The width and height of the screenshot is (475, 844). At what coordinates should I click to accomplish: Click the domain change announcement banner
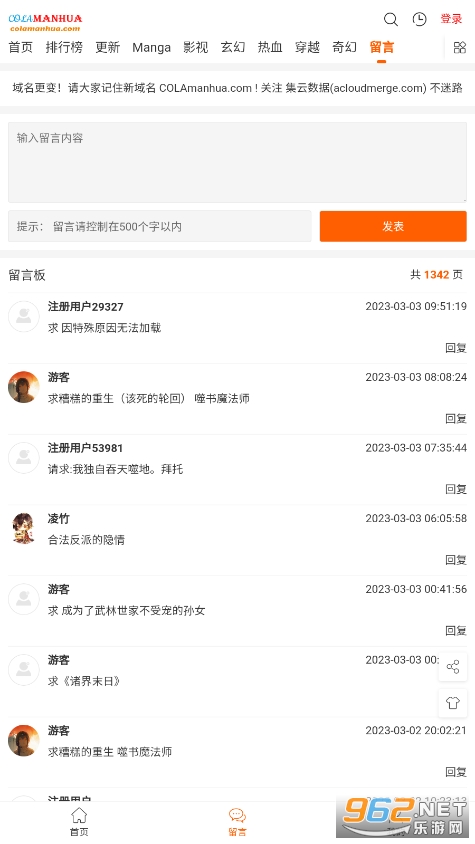(x=238, y=88)
